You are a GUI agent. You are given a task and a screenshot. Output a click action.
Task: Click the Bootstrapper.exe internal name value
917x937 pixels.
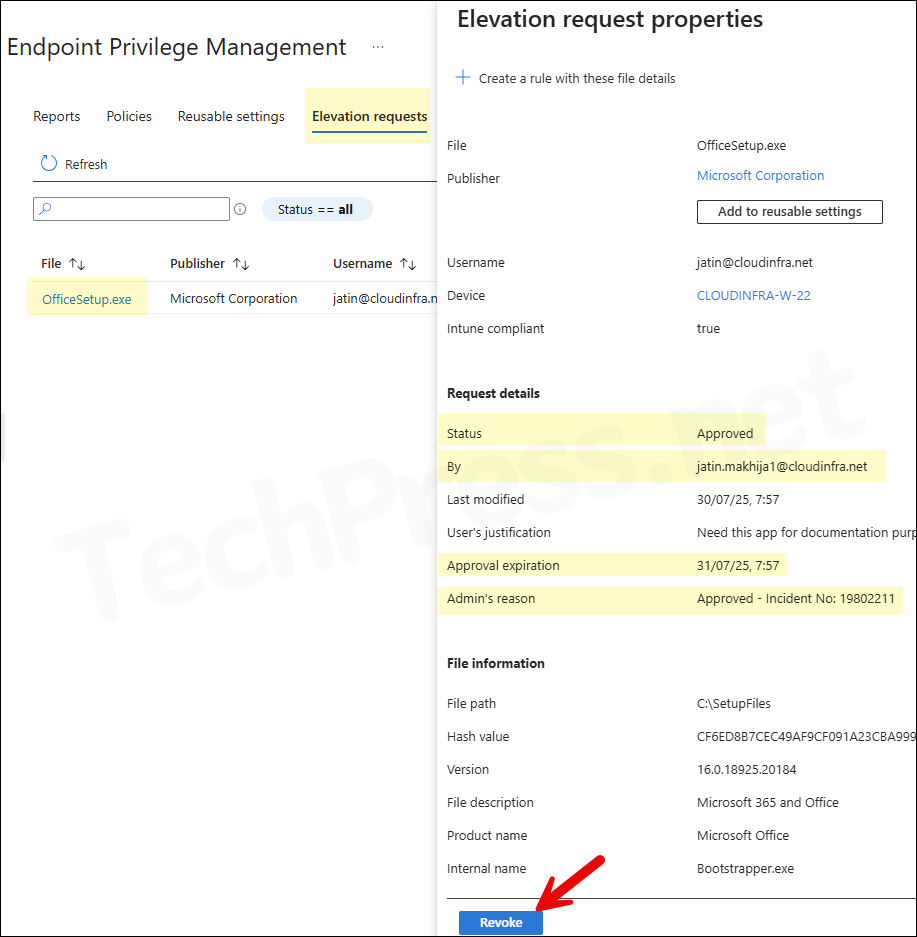[x=746, y=868]
